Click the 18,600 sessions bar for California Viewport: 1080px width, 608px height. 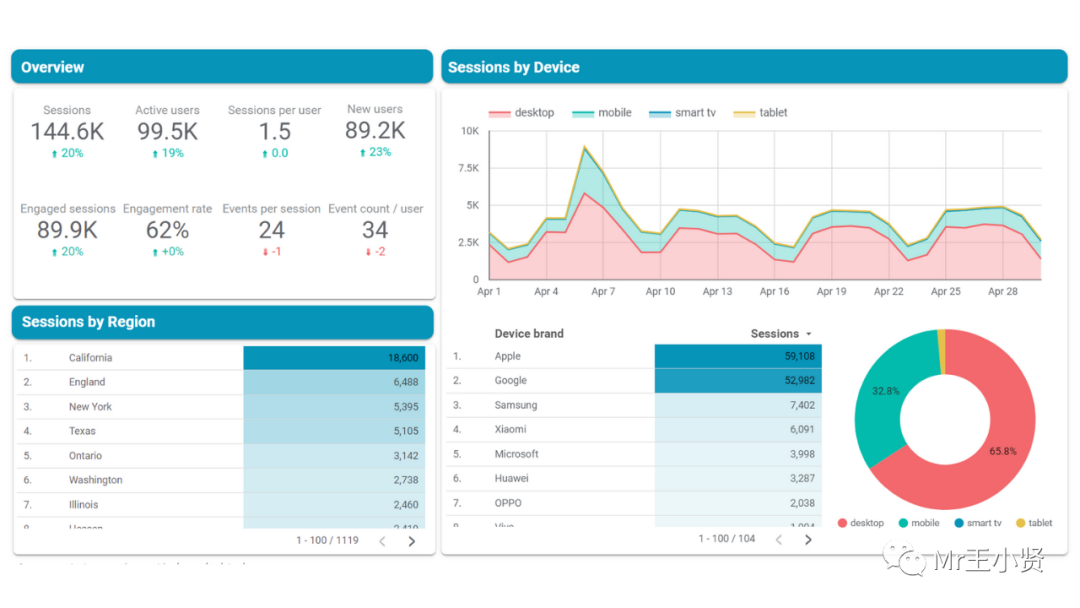[334, 357]
